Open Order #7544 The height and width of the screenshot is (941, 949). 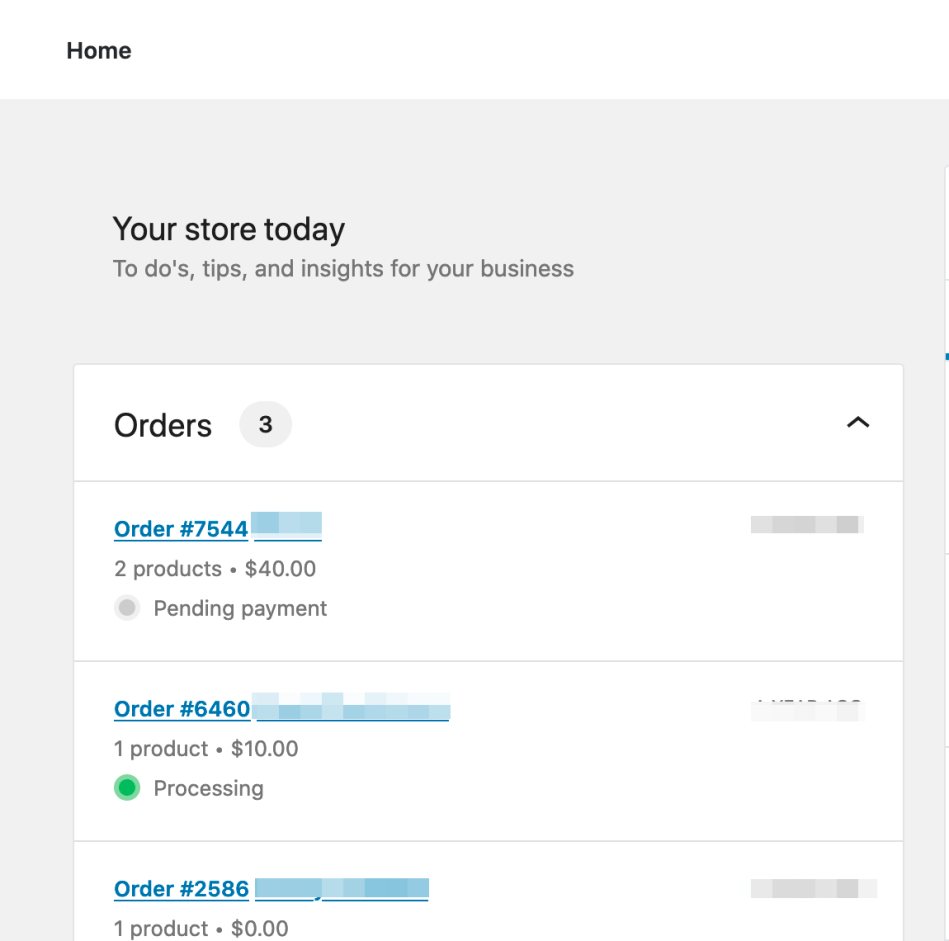coord(181,528)
